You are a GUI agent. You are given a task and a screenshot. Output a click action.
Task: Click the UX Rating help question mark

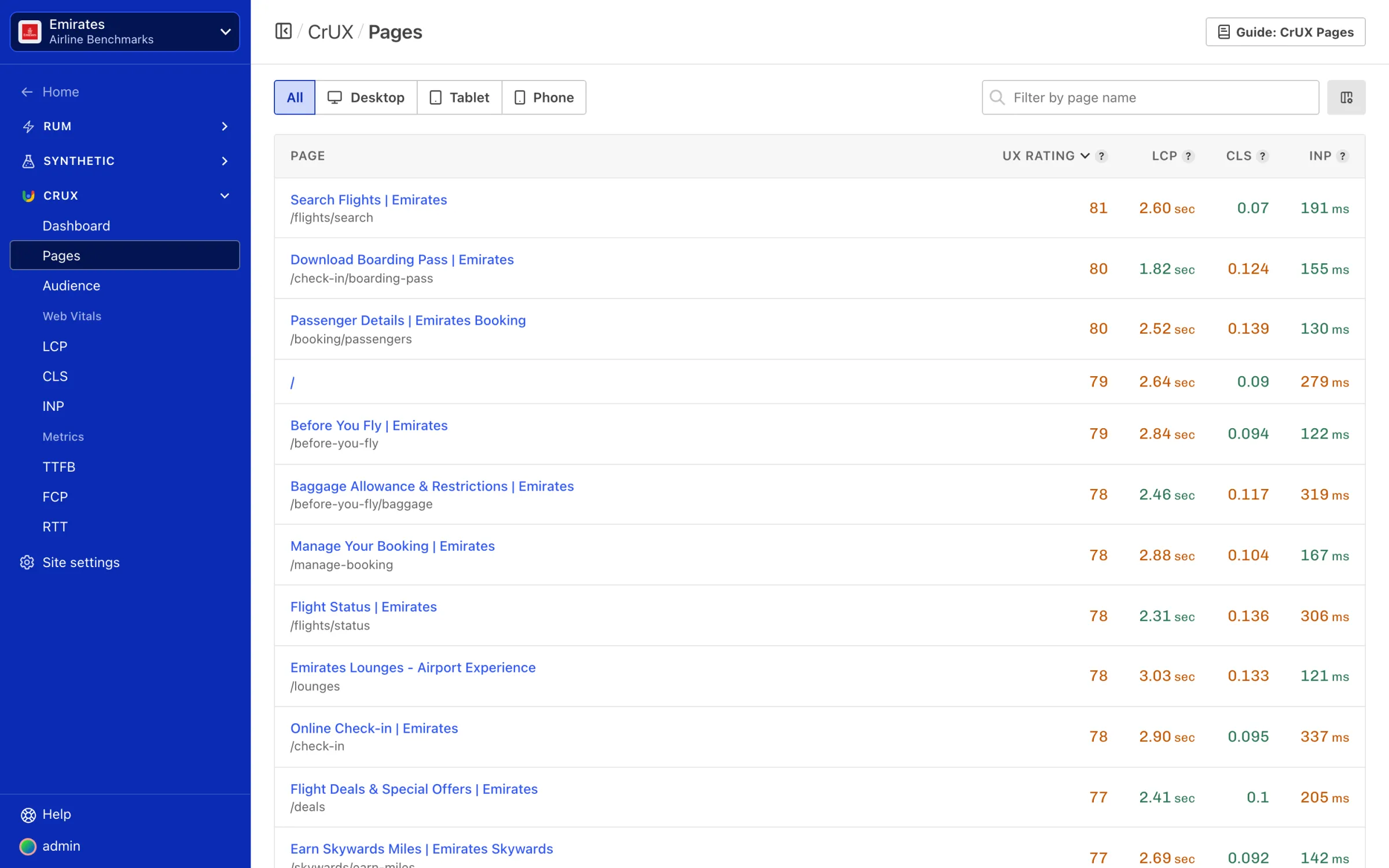1102,156
